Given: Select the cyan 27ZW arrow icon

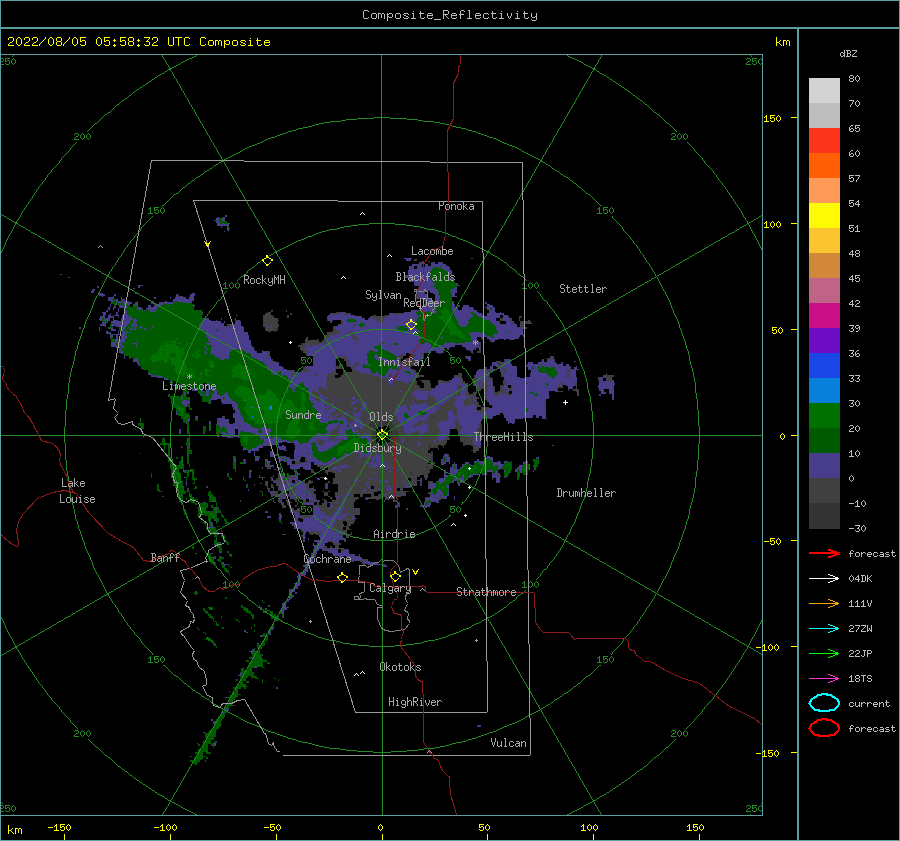Looking at the screenshot, I should (824, 629).
